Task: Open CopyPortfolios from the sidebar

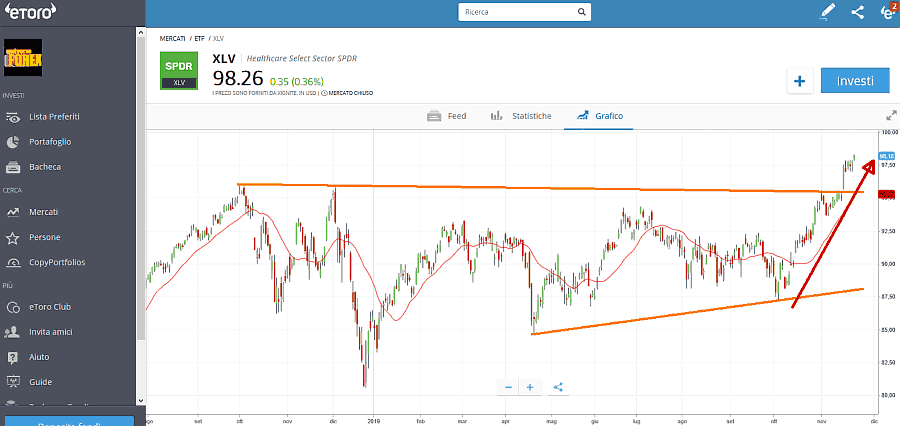Action: coord(57,262)
